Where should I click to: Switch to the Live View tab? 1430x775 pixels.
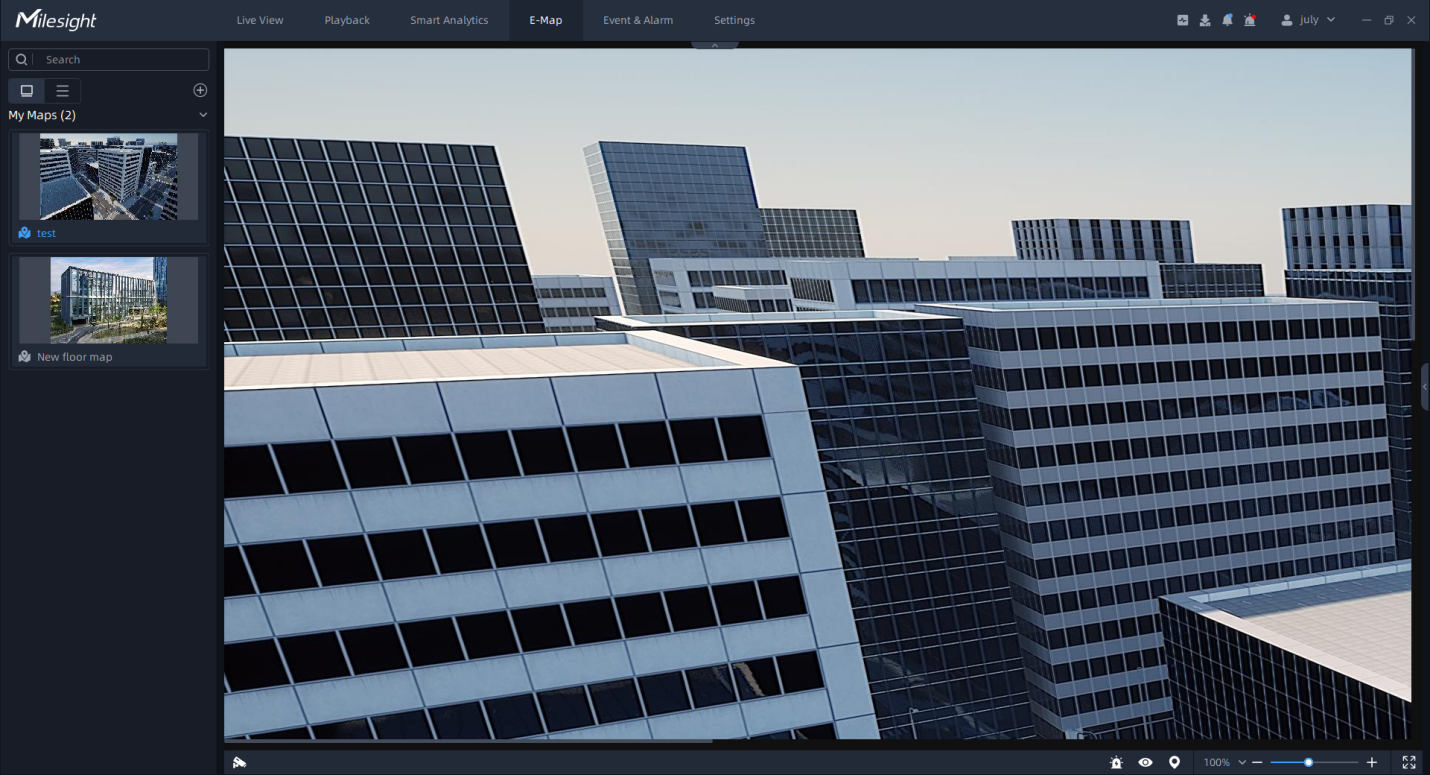coord(260,20)
